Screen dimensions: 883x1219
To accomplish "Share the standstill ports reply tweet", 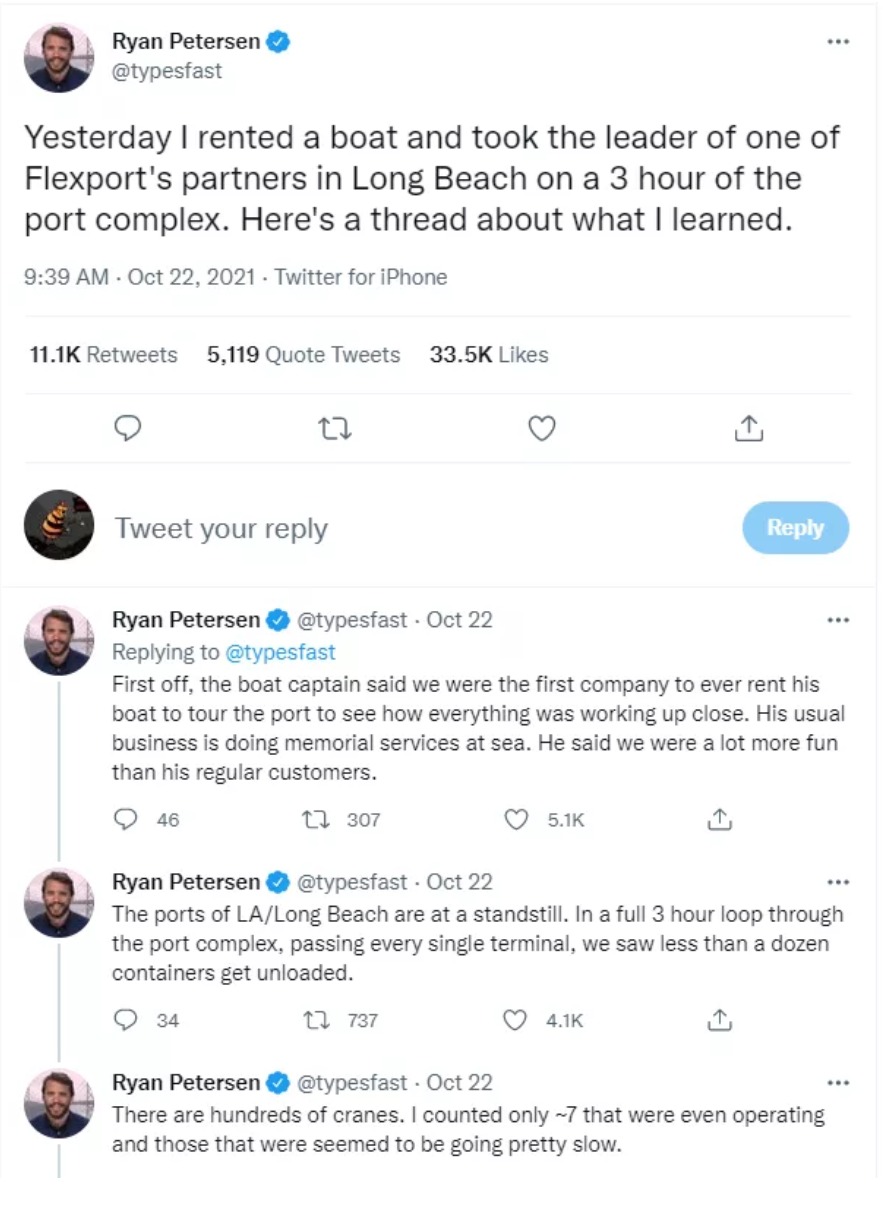I will click(x=719, y=1020).
